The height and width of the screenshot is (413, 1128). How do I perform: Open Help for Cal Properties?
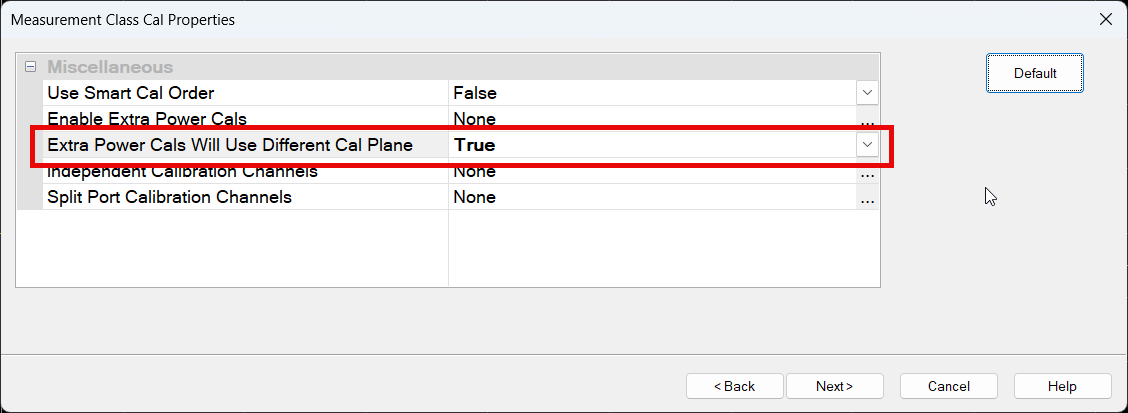(x=1063, y=386)
